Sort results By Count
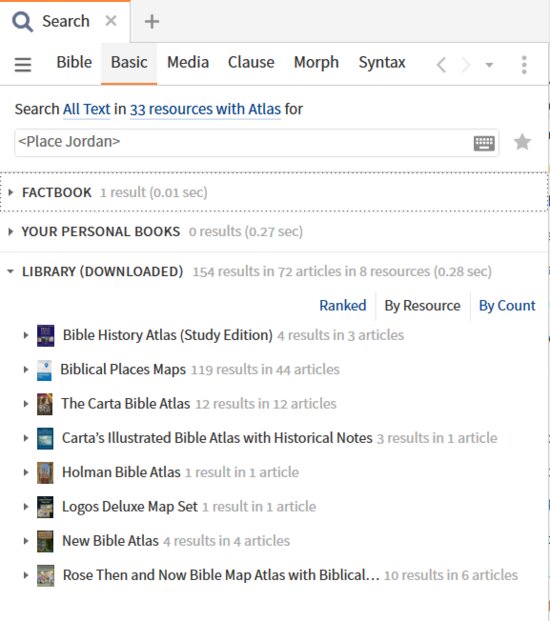 coord(507,305)
